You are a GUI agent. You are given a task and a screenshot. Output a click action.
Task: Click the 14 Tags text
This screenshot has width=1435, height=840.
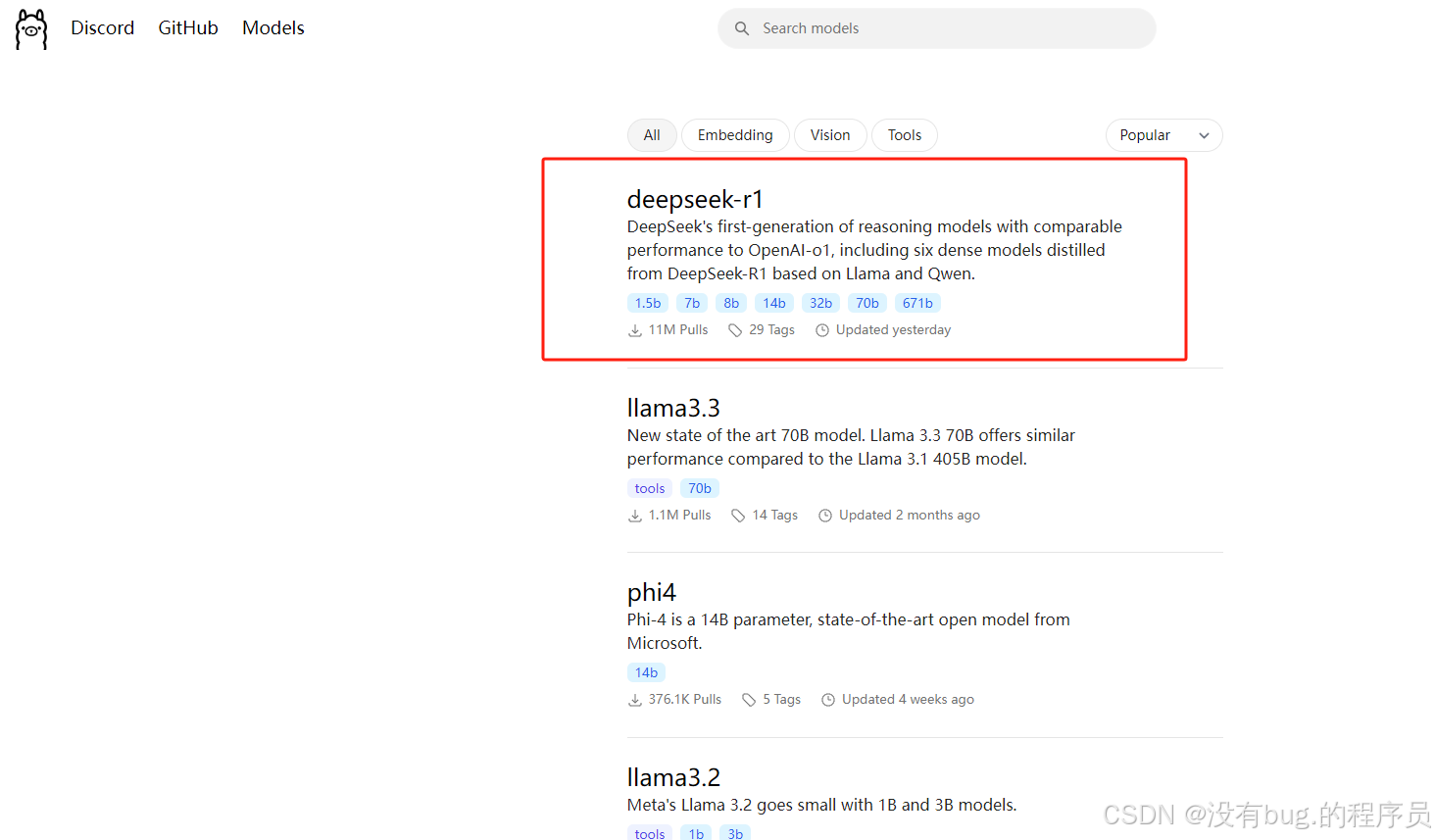tap(775, 516)
